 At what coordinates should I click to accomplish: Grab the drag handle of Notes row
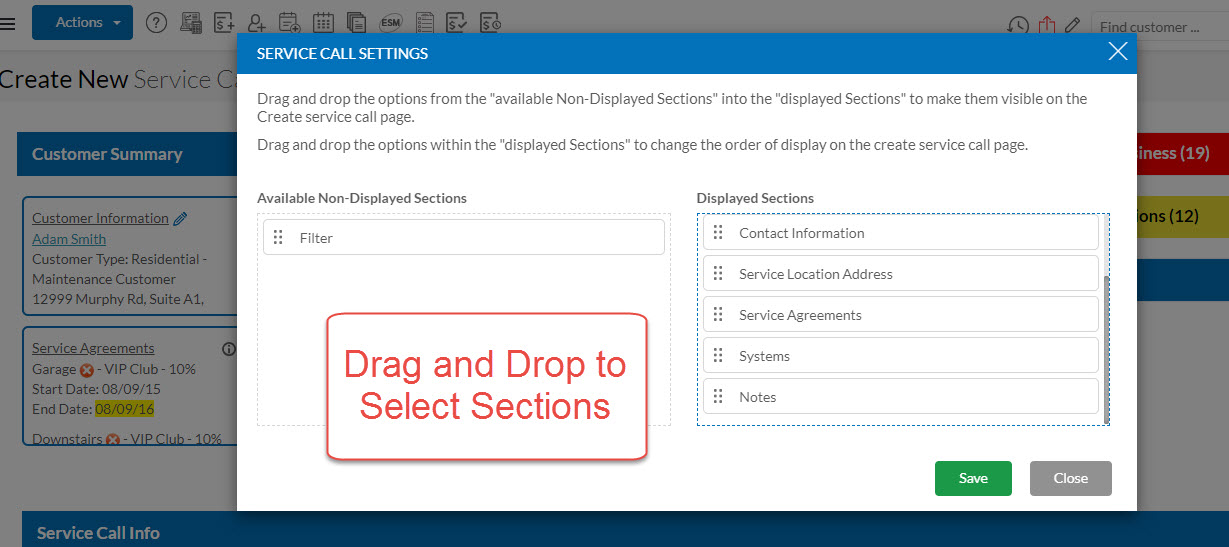pos(717,396)
